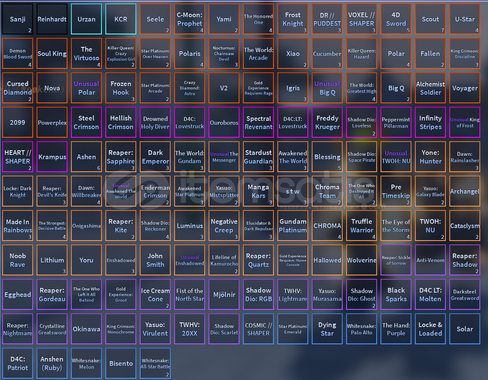Image resolution: width=488 pixels, height=380 pixels.
Task: Choose the Locke & Loaded item
Action: tap(430, 329)
